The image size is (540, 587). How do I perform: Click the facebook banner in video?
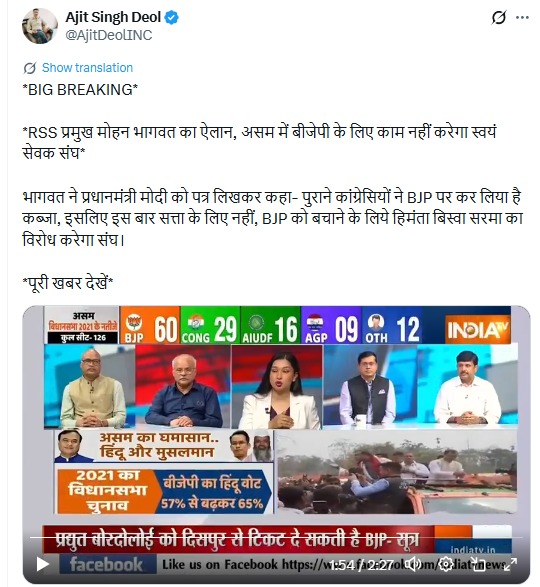[x=107, y=564]
